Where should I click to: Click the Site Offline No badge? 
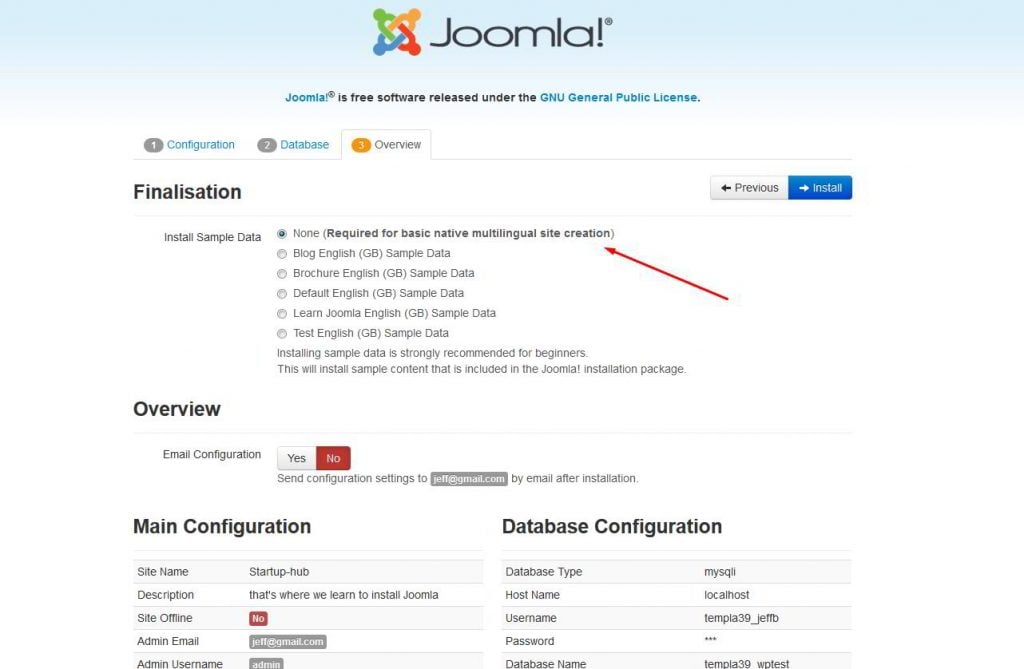pyautogui.click(x=258, y=619)
